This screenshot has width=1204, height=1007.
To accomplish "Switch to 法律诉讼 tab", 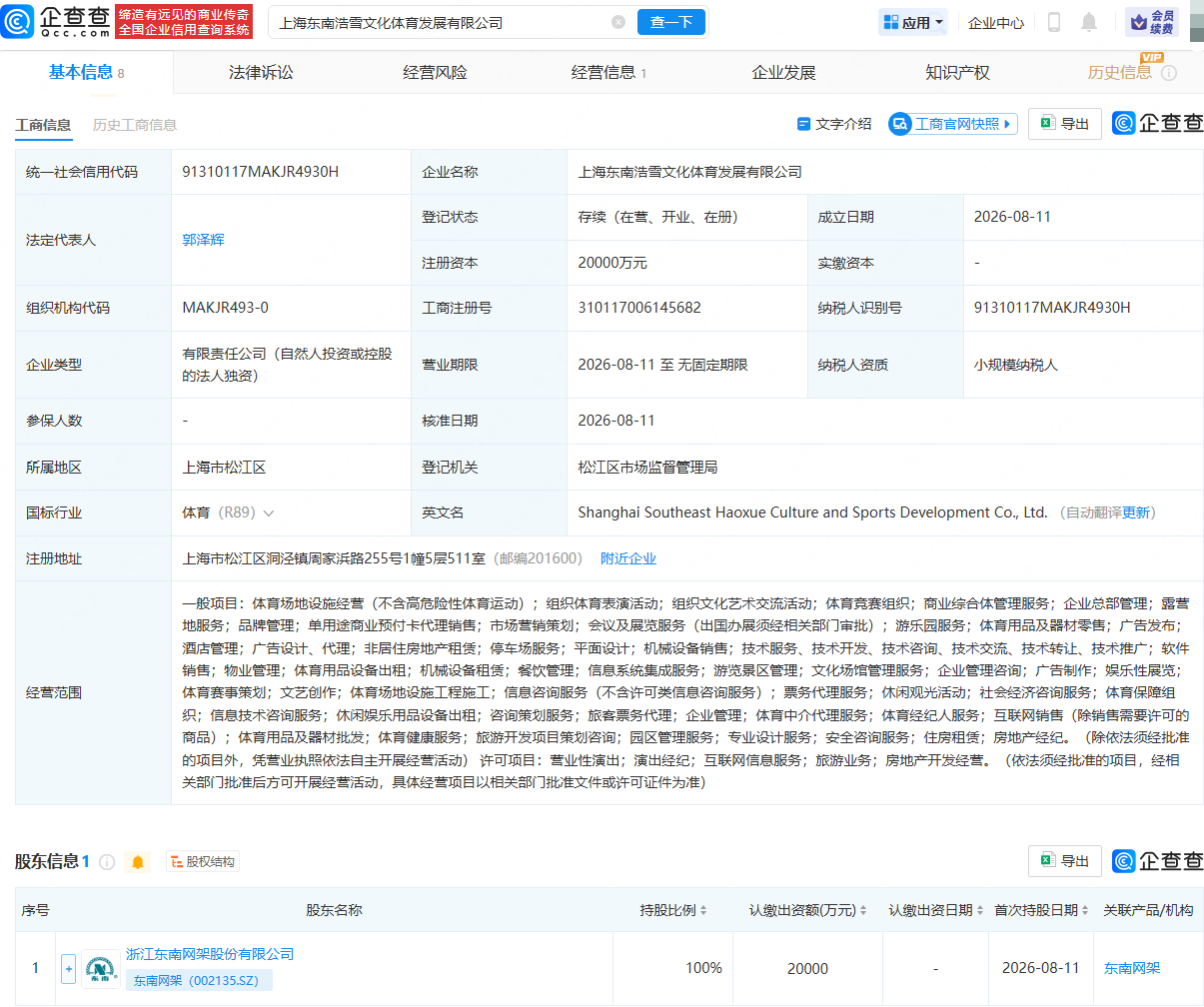I will pyautogui.click(x=261, y=72).
